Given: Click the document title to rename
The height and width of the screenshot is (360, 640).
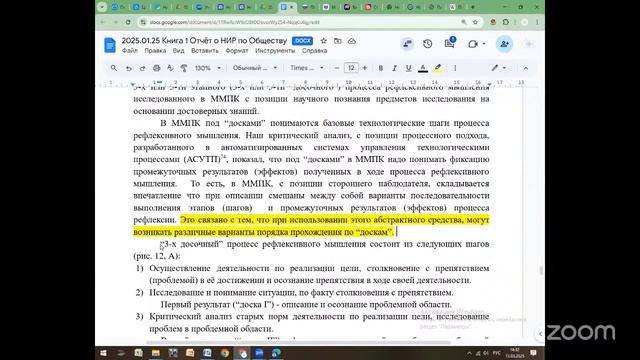Looking at the screenshot, I should coord(204,41).
